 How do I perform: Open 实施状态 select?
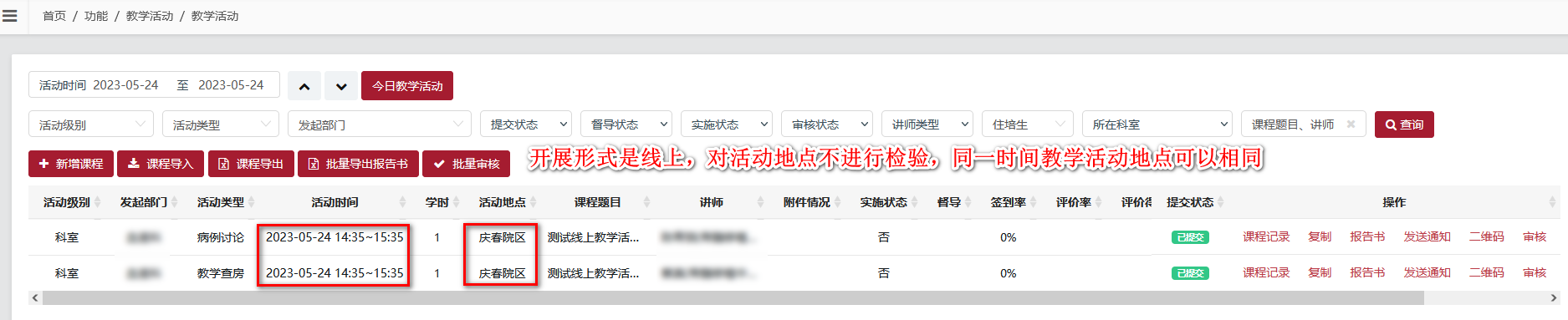point(727,124)
